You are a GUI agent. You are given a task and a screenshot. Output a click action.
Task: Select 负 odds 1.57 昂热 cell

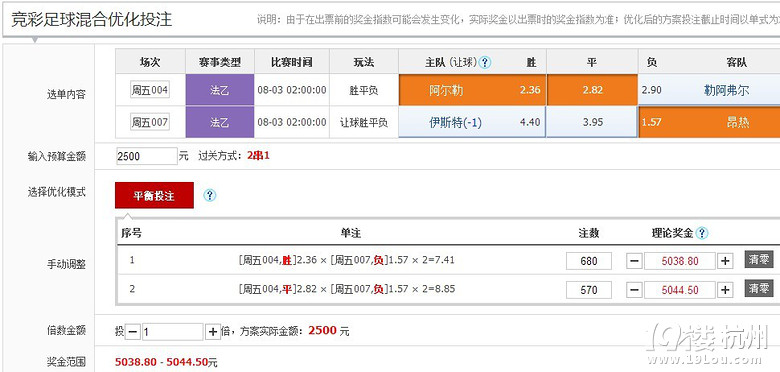click(x=709, y=122)
